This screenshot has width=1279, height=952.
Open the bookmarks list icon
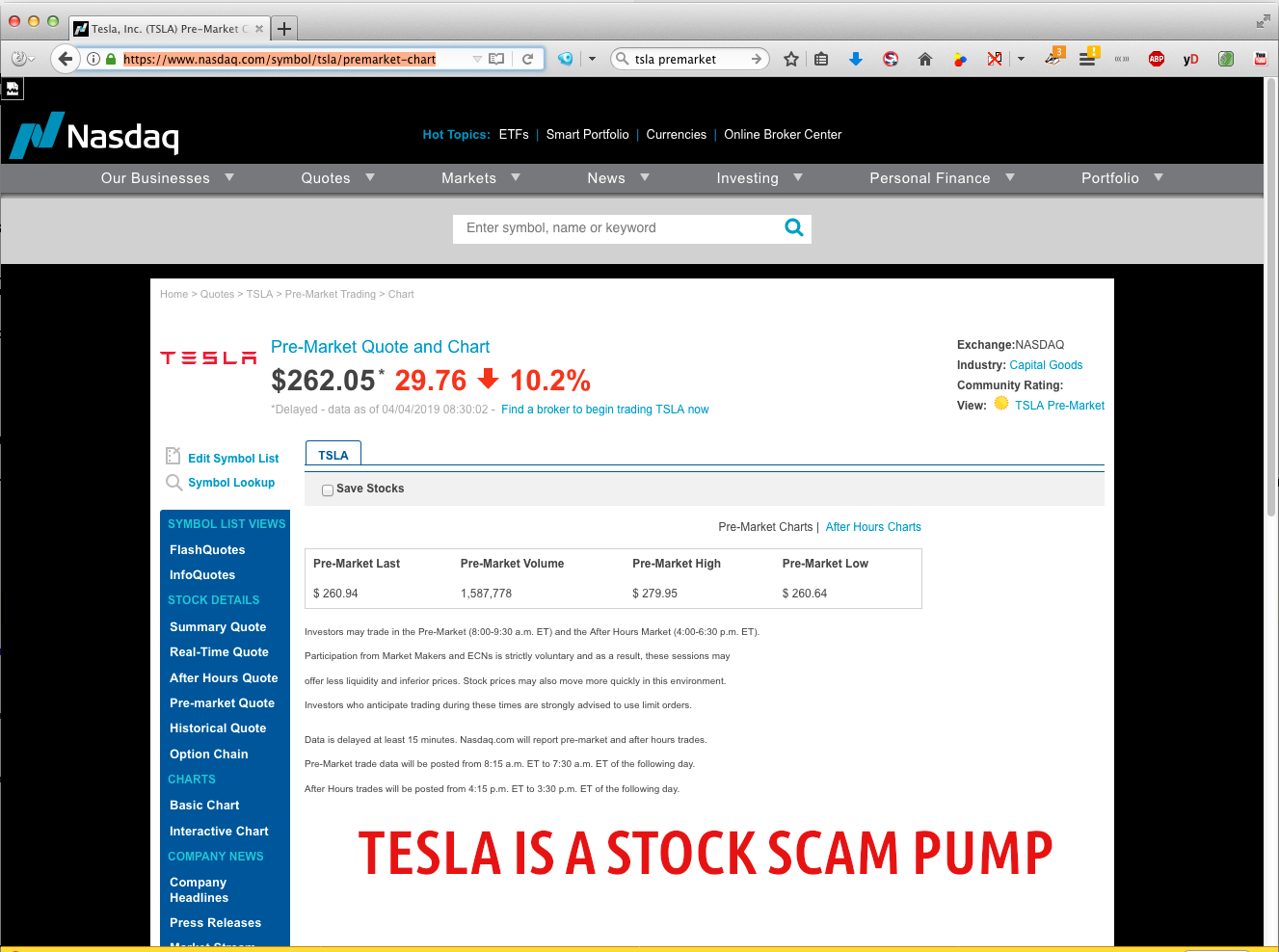click(x=821, y=59)
